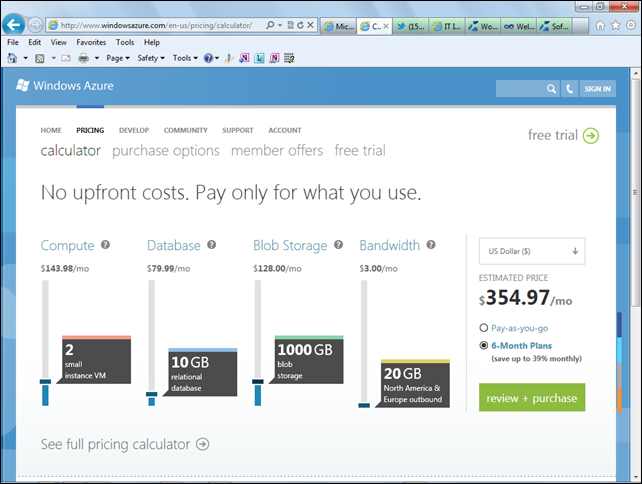Viewport: 642px width, 484px height.
Task: Open the Help menu in menu bar
Action: tap(151, 42)
